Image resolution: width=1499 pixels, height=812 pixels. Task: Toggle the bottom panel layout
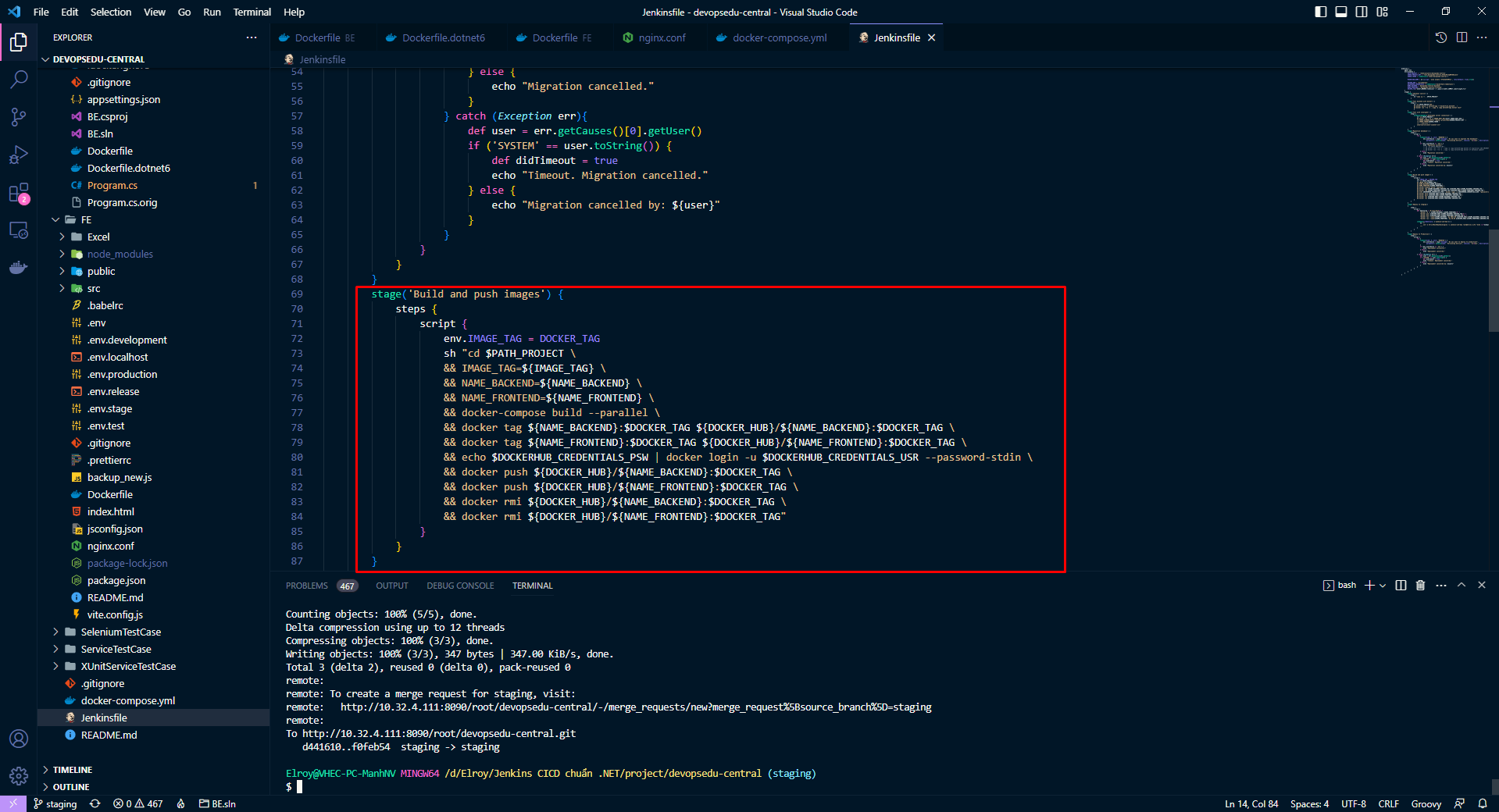(x=1341, y=12)
